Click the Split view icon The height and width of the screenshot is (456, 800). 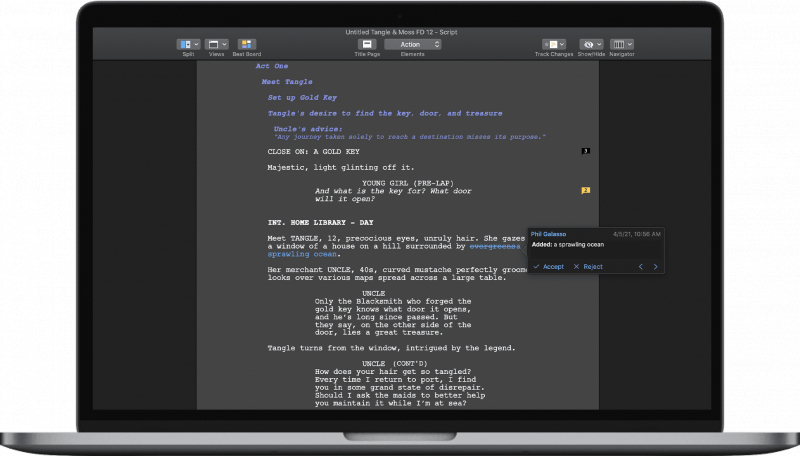tap(184, 45)
